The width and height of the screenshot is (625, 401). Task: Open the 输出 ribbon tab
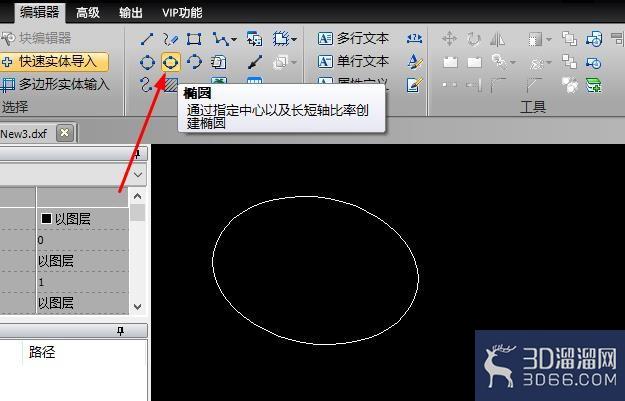pos(131,13)
